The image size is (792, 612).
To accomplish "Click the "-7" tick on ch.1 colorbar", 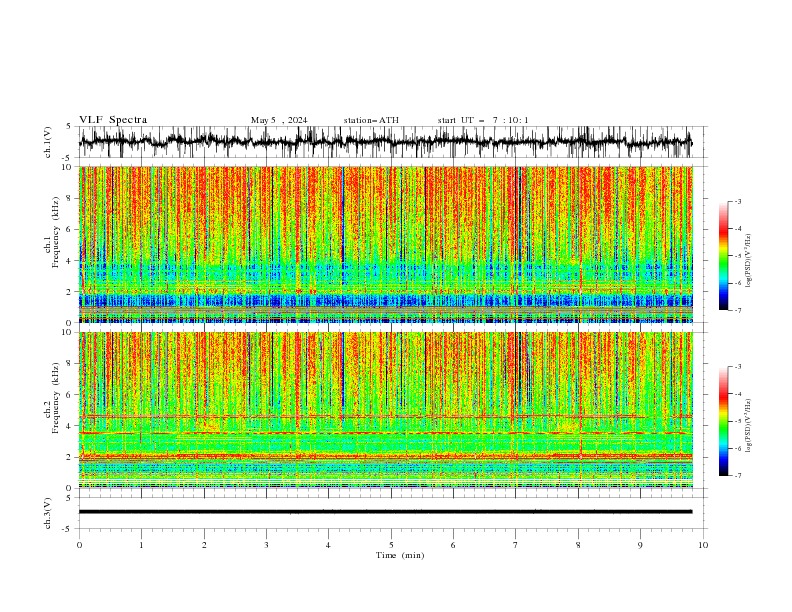I will tap(738, 310).
